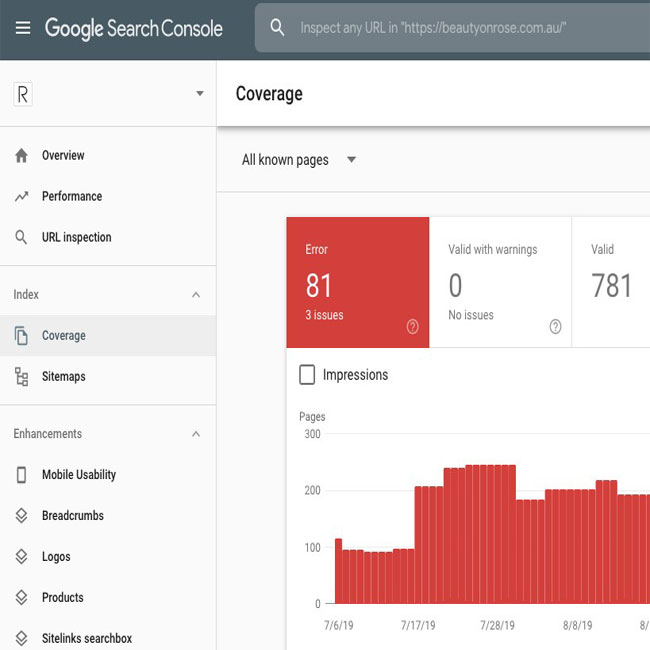
Task: Click help icon on Error card
Action: pos(413,327)
